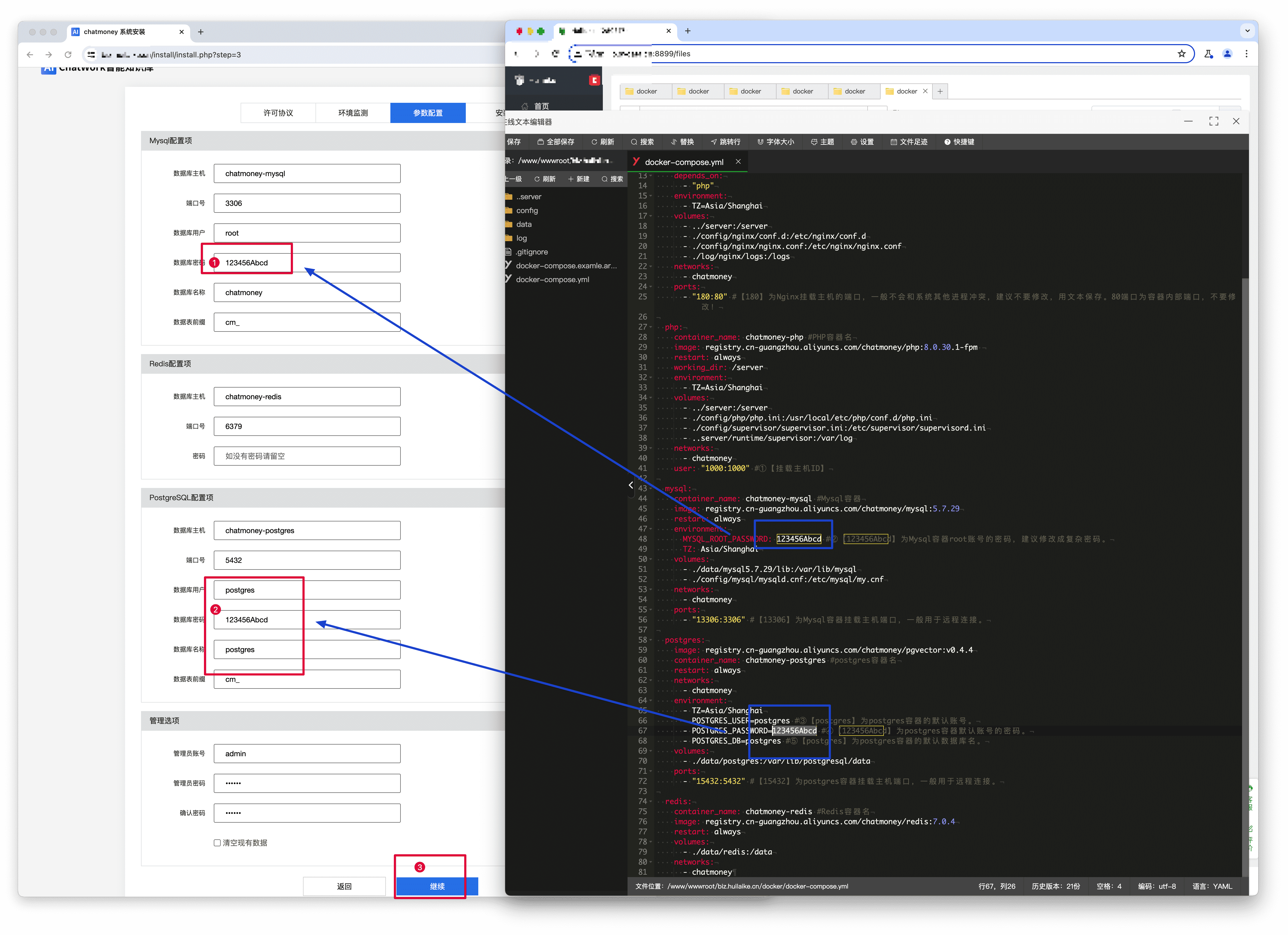Open the log folder in the tree
This screenshot has height=935, width=1288.
521,238
